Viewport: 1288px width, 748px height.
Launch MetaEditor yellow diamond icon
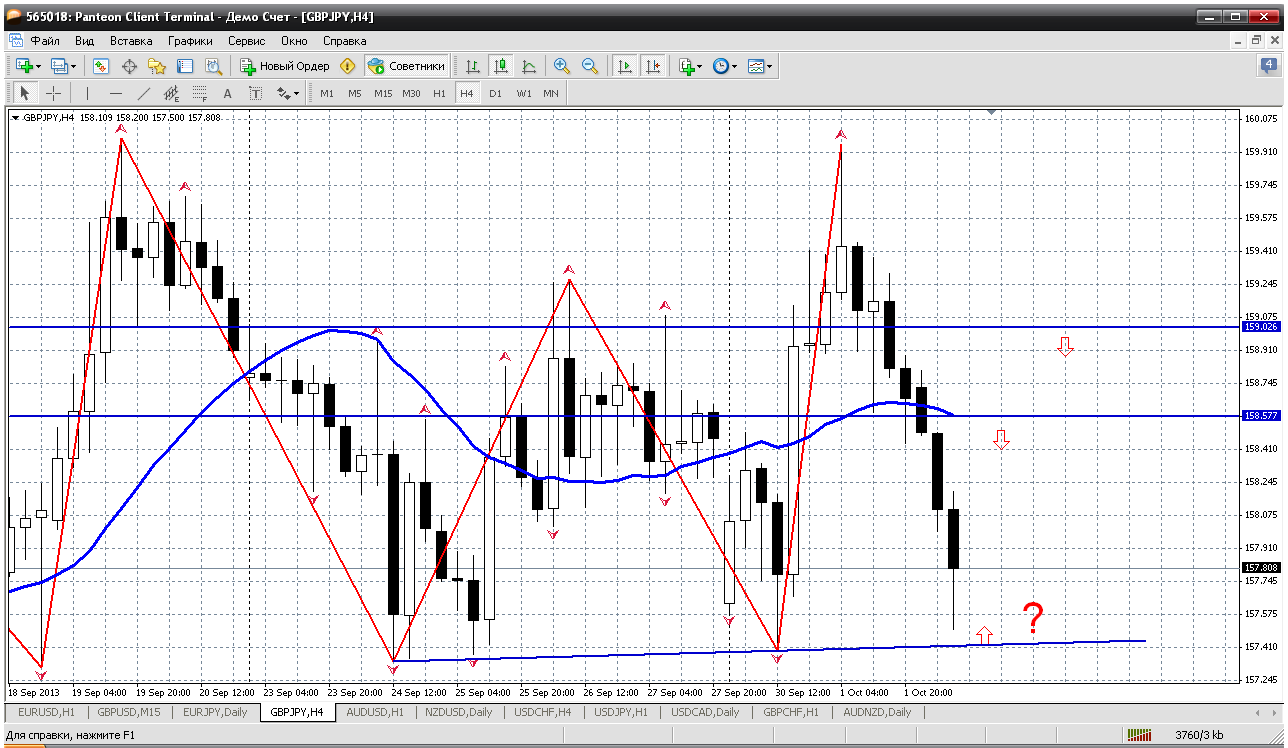(x=347, y=66)
